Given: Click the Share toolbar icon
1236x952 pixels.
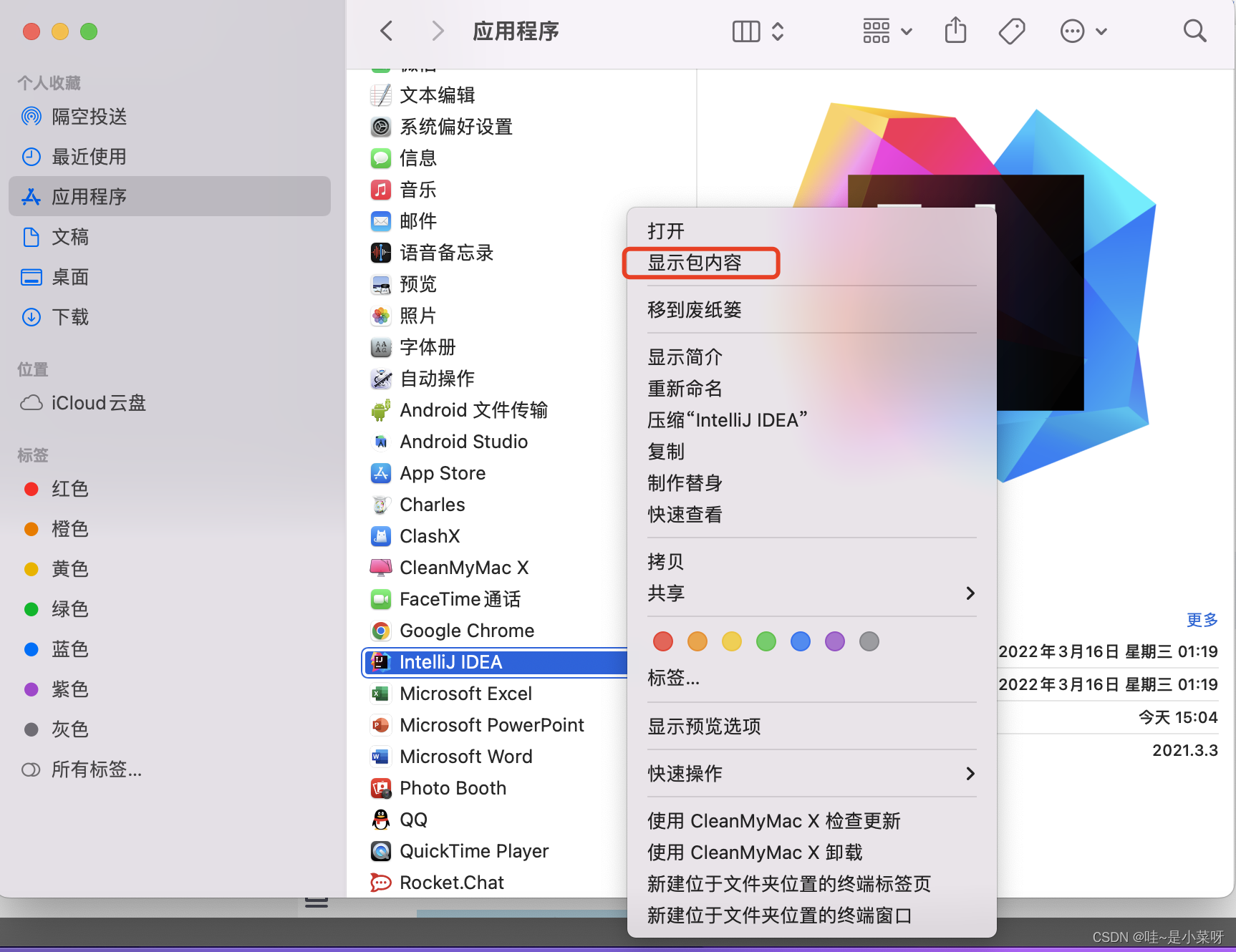Looking at the screenshot, I should click(x=955, y=31).
